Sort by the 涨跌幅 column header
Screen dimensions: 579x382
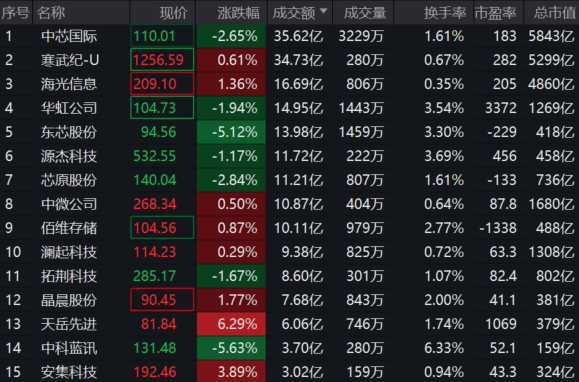tap(231, 13)
